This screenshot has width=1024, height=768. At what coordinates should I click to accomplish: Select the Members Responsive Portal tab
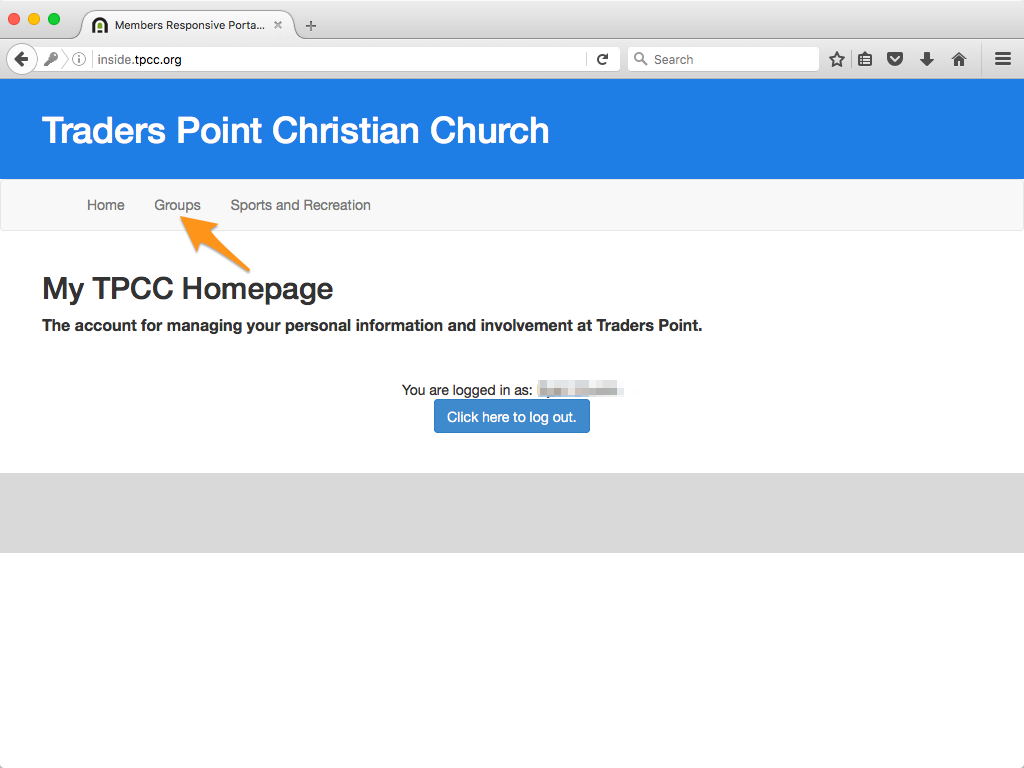(188, 25)
